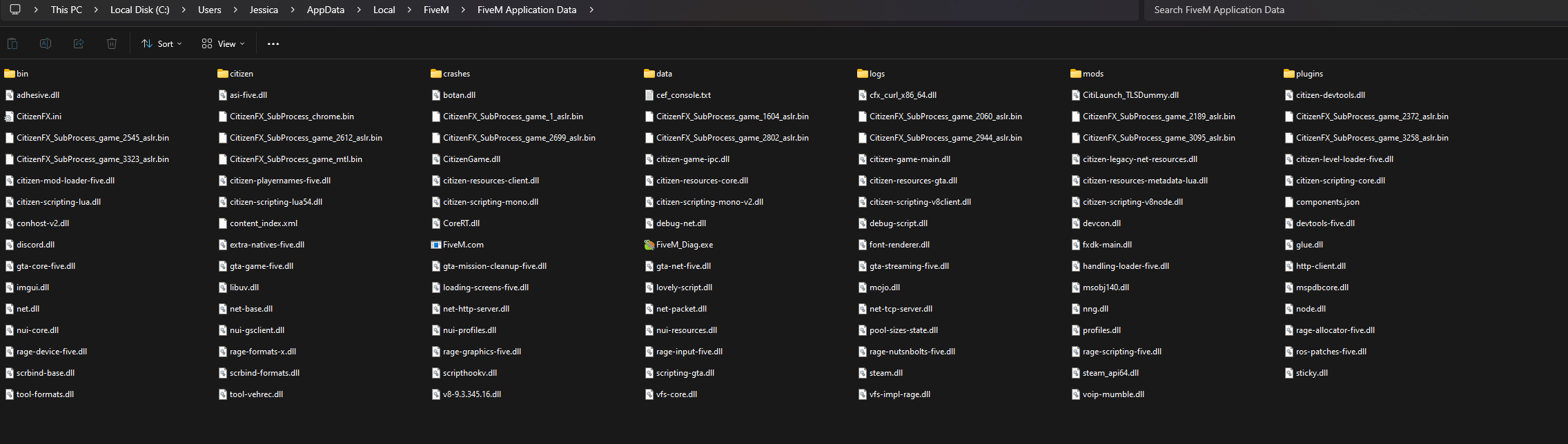Click the PC monitor icon in the address bar
This screenshot has height=444, width=1568.
[x=15, y=10]
